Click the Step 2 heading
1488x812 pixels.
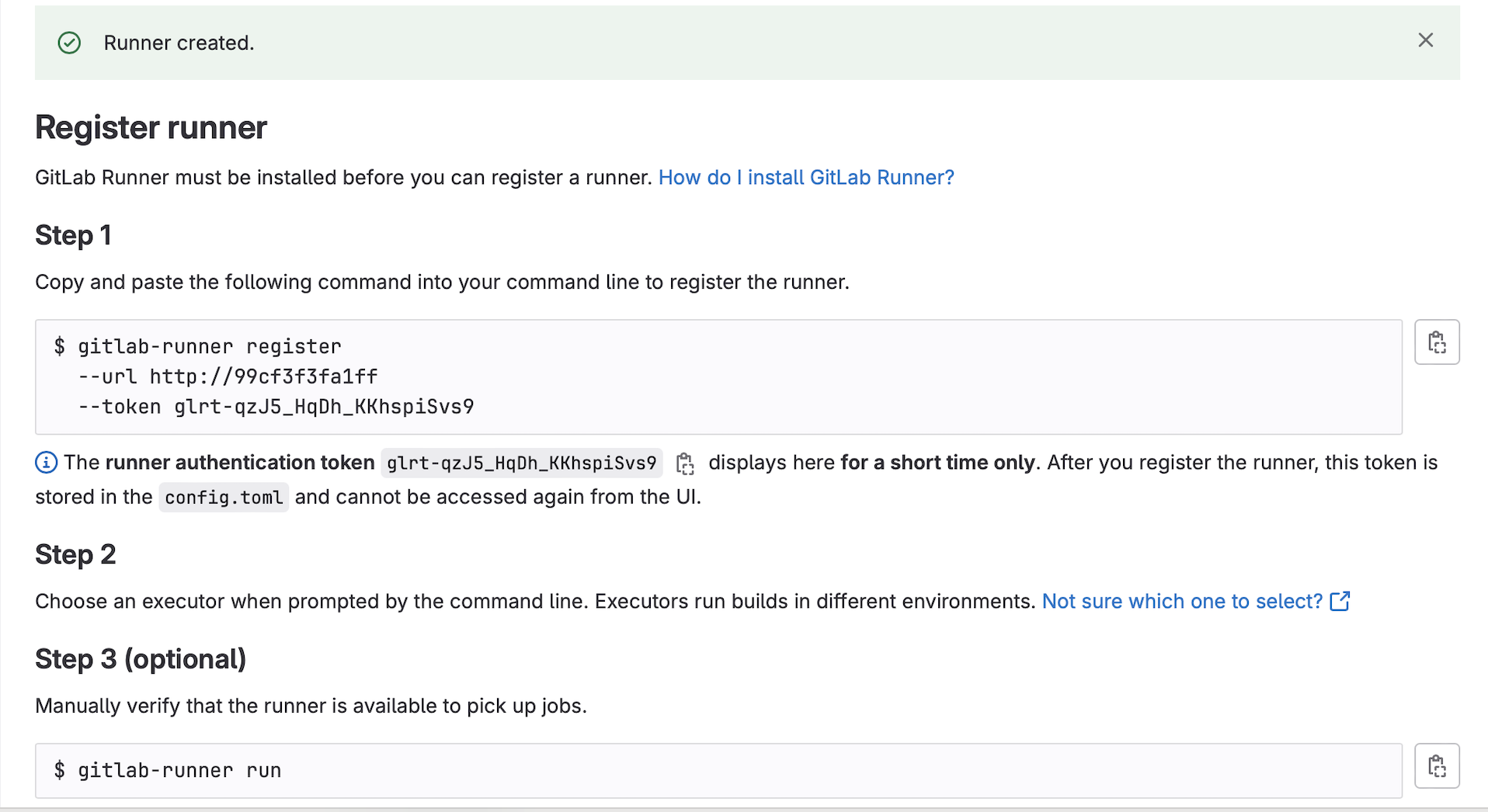(x=75, y=554)
